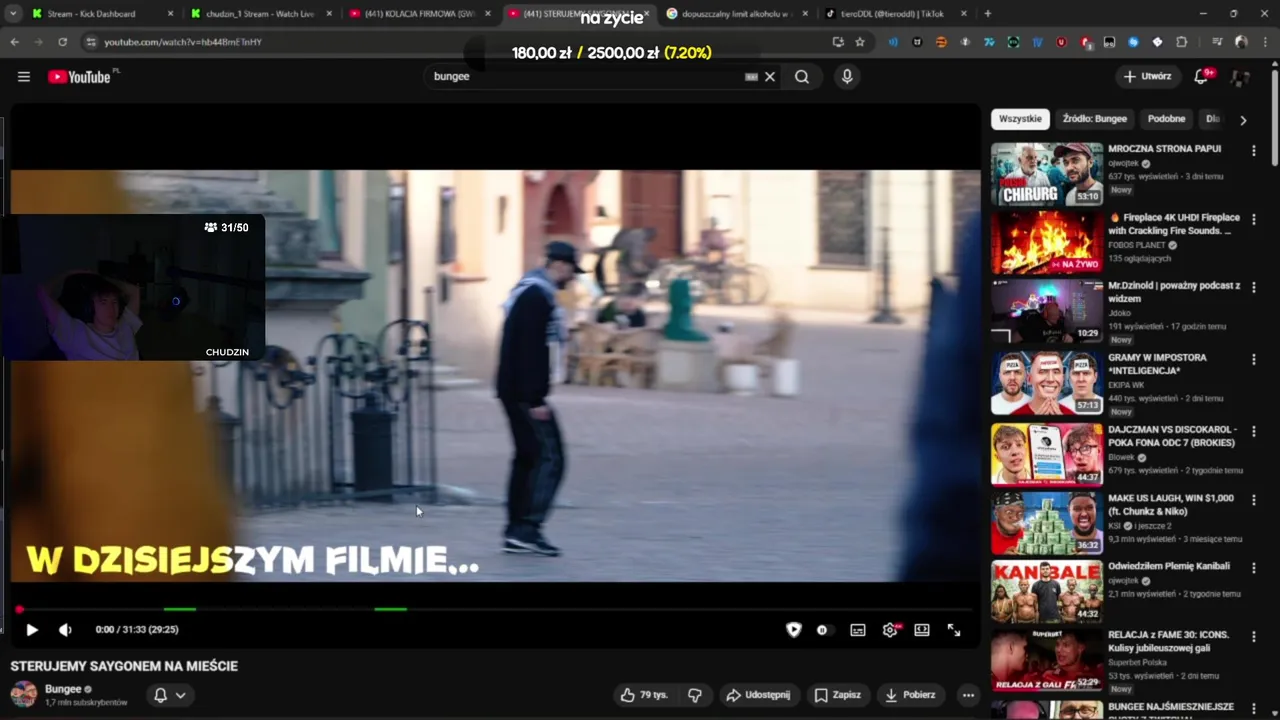Open the YouTube hamburger guide menu
The image size is (1280, 720).
click(24, 77)
